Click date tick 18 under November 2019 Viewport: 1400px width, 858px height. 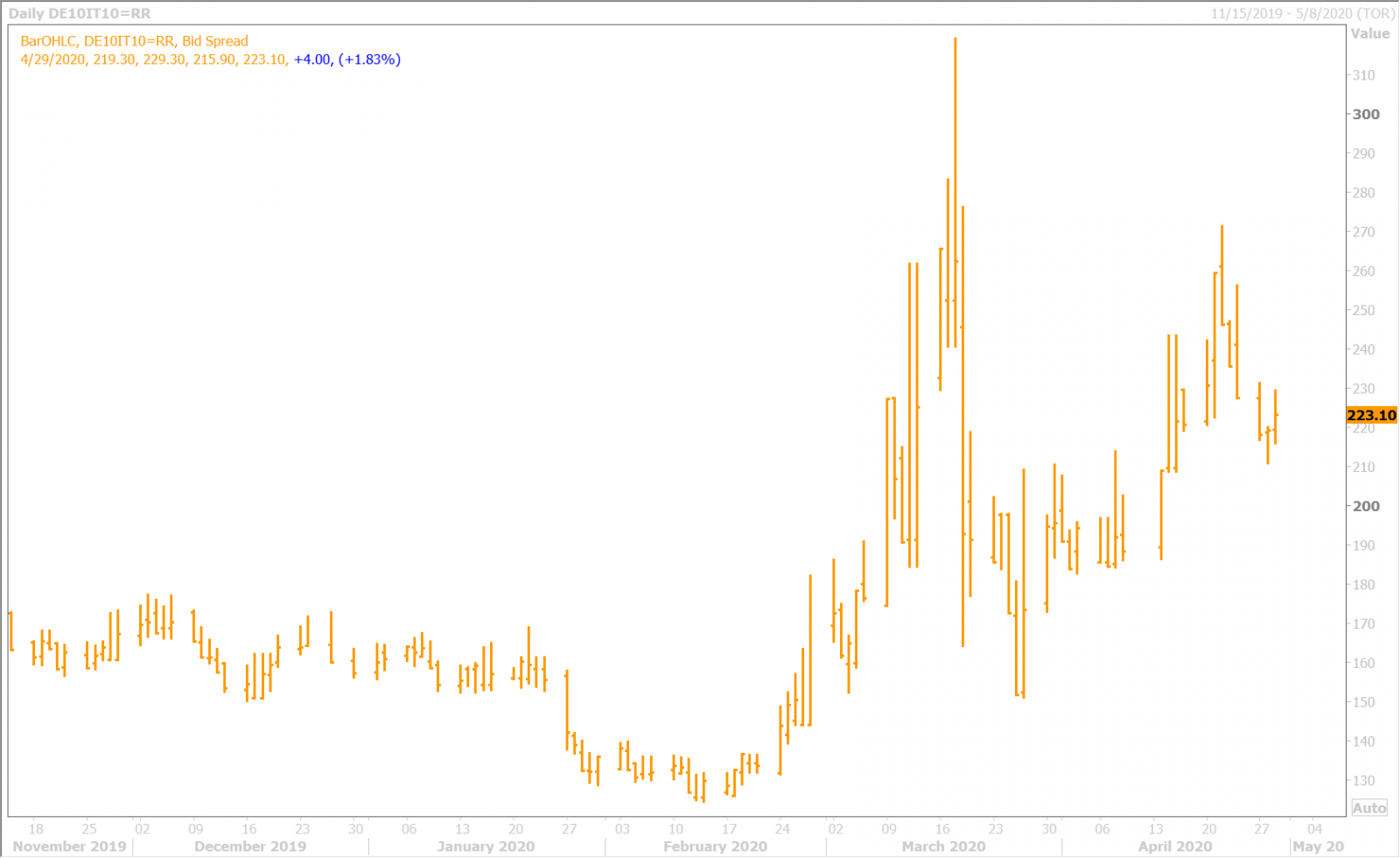coord(36,828)
